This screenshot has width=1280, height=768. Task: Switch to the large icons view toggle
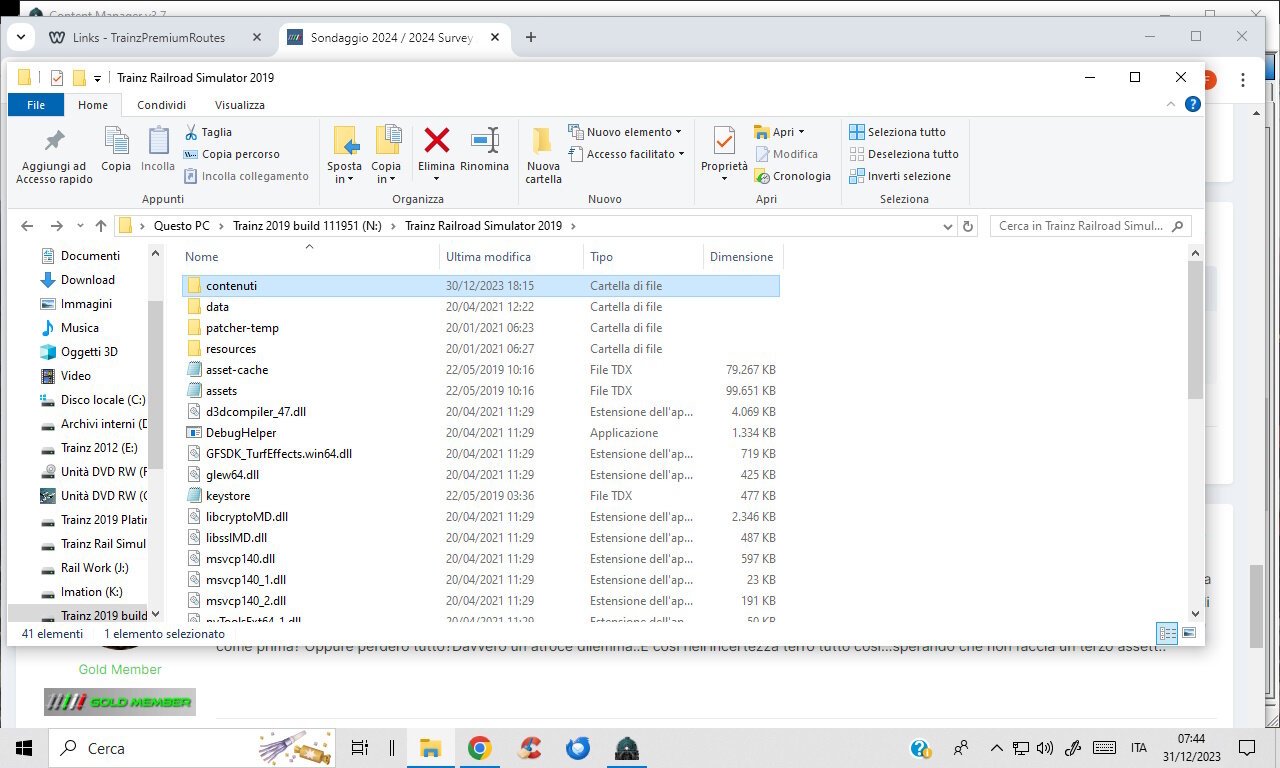[x=1189, y=633]
